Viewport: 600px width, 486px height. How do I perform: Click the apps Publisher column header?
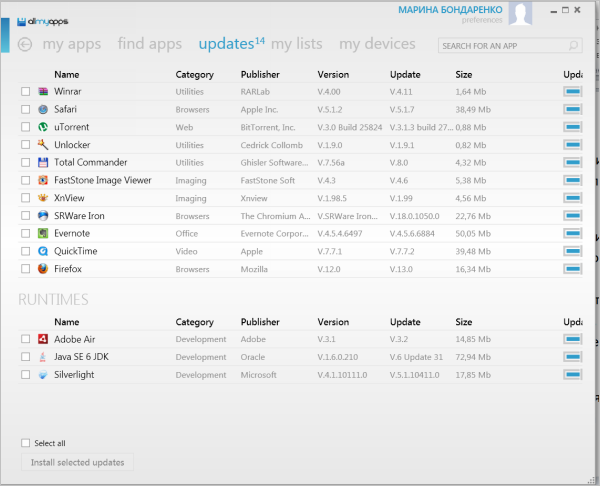click(x=260, y=75)
